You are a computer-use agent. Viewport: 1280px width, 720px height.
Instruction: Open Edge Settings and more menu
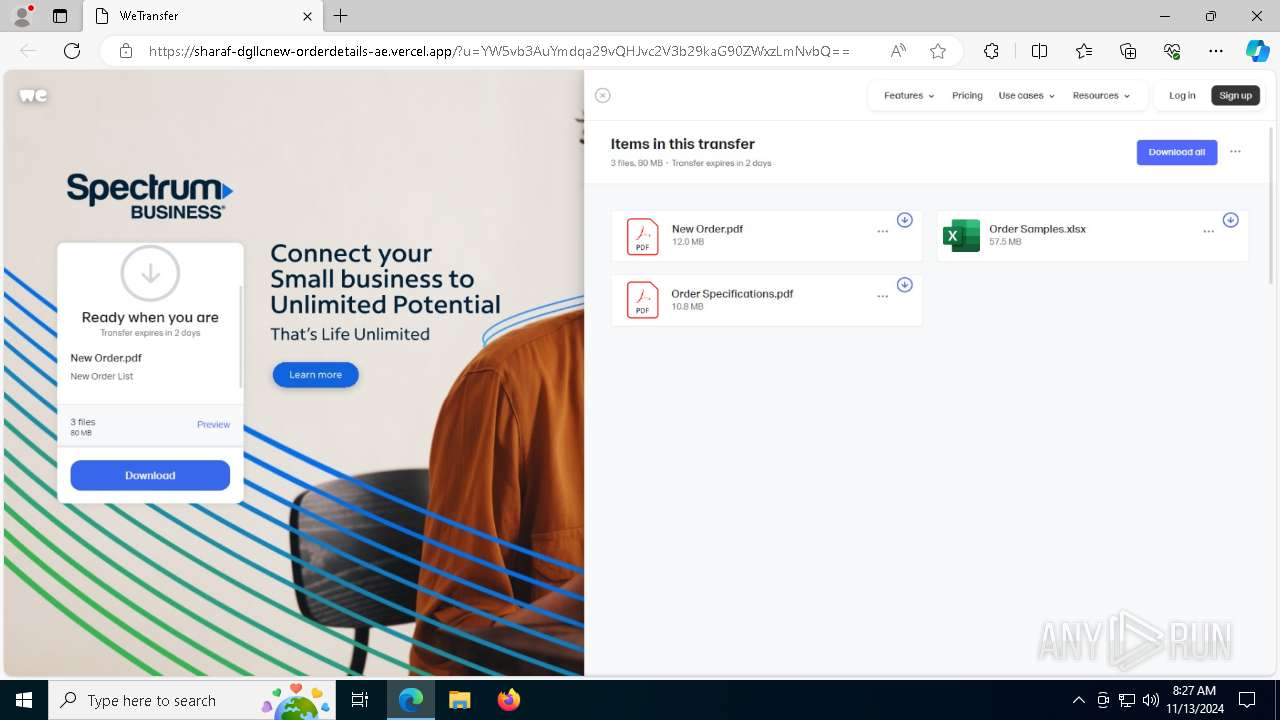point(1216,51)
